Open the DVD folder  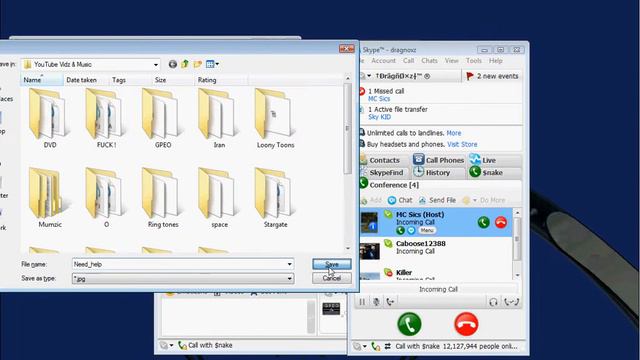point(50,118)
